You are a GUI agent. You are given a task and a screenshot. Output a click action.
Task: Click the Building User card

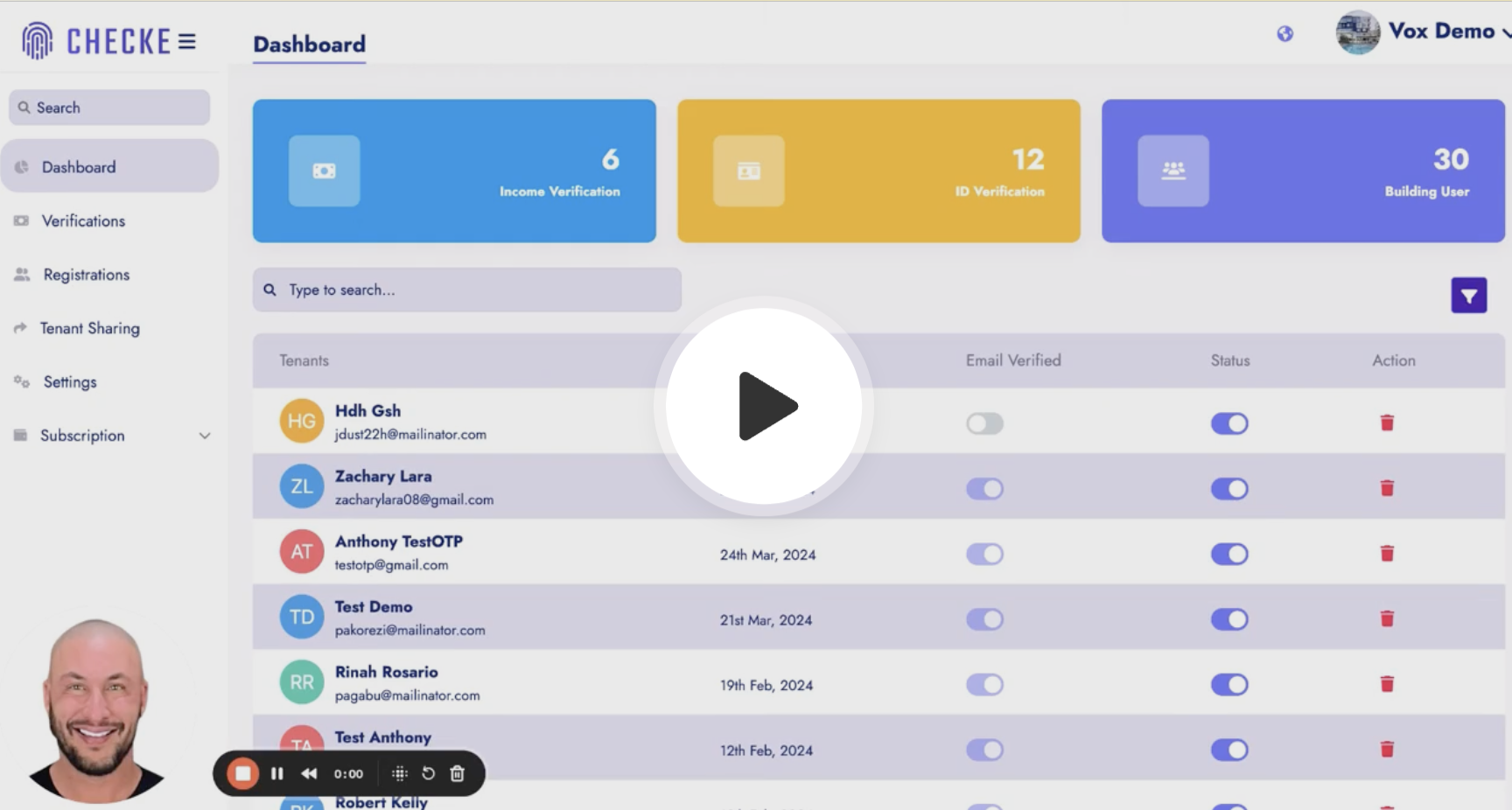click(1303, 171)
